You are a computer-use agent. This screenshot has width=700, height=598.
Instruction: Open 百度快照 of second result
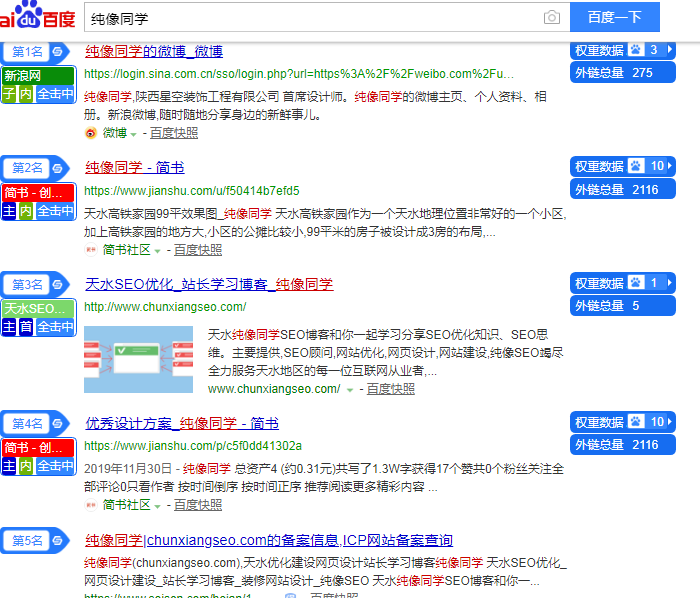(x=198, y=250)
